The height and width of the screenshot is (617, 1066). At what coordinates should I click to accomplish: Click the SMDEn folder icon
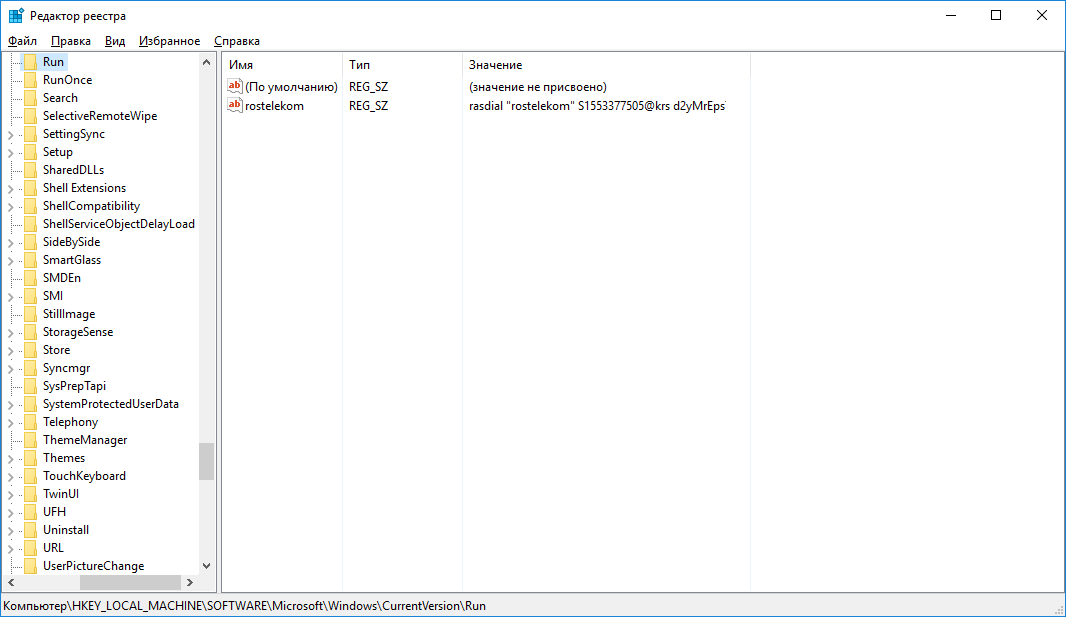point(31,278)
